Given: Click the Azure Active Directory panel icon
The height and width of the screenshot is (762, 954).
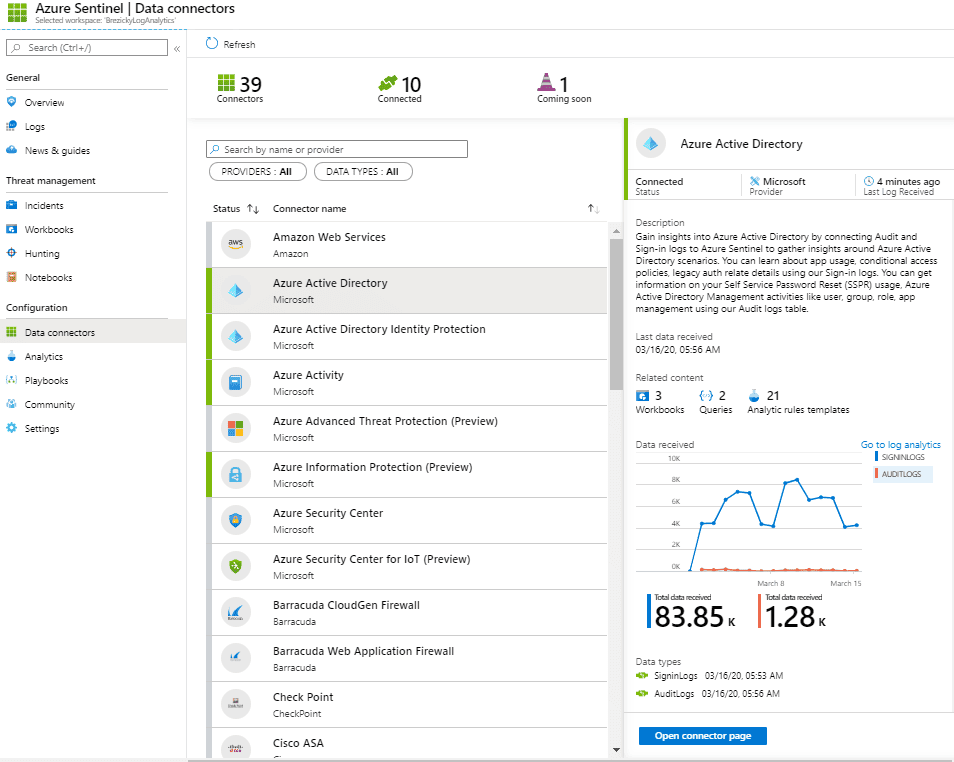Looking at the screenshot, I should point(650,144).
